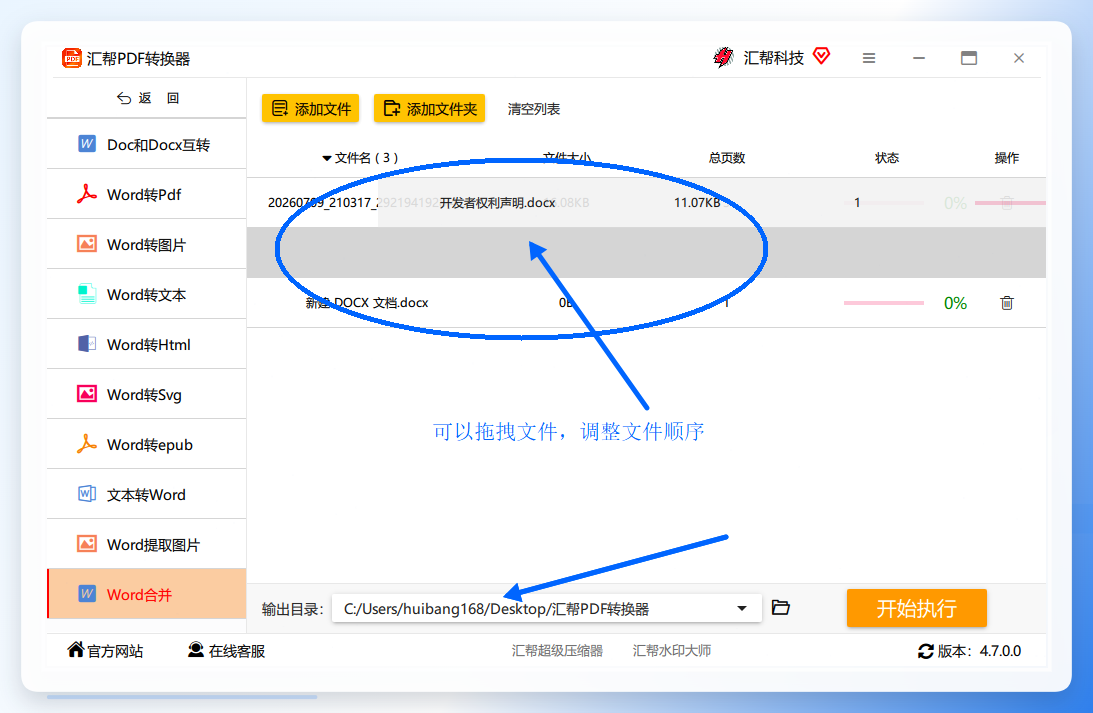This screenshot has height=713, width=1093.
Task: Go back using 返回
Action: tap(148, 98)
